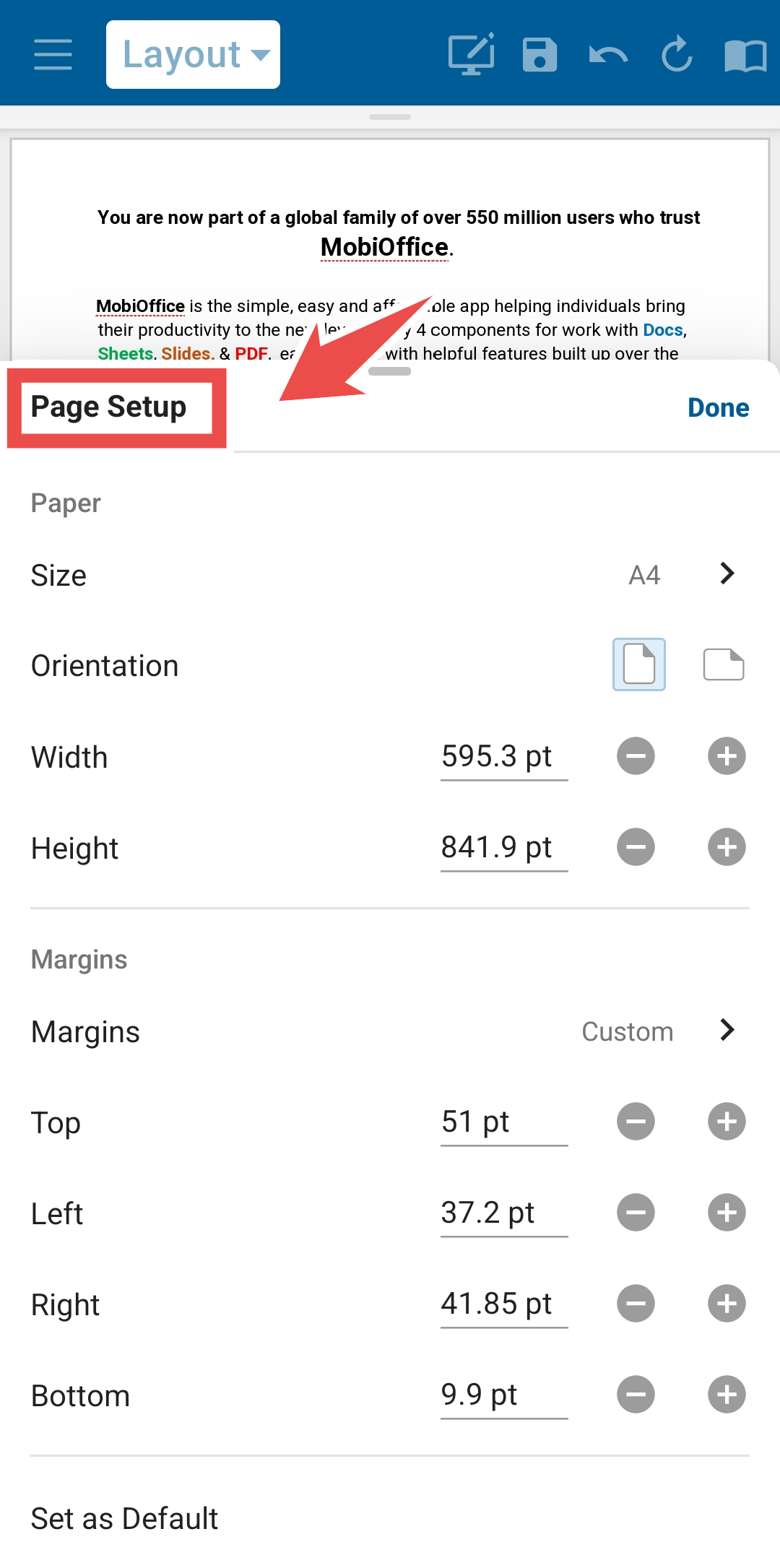Open the reading view book icon
Image resolution: width=780 pixels, height=1568 pixels.
click(x=745, y=56)
